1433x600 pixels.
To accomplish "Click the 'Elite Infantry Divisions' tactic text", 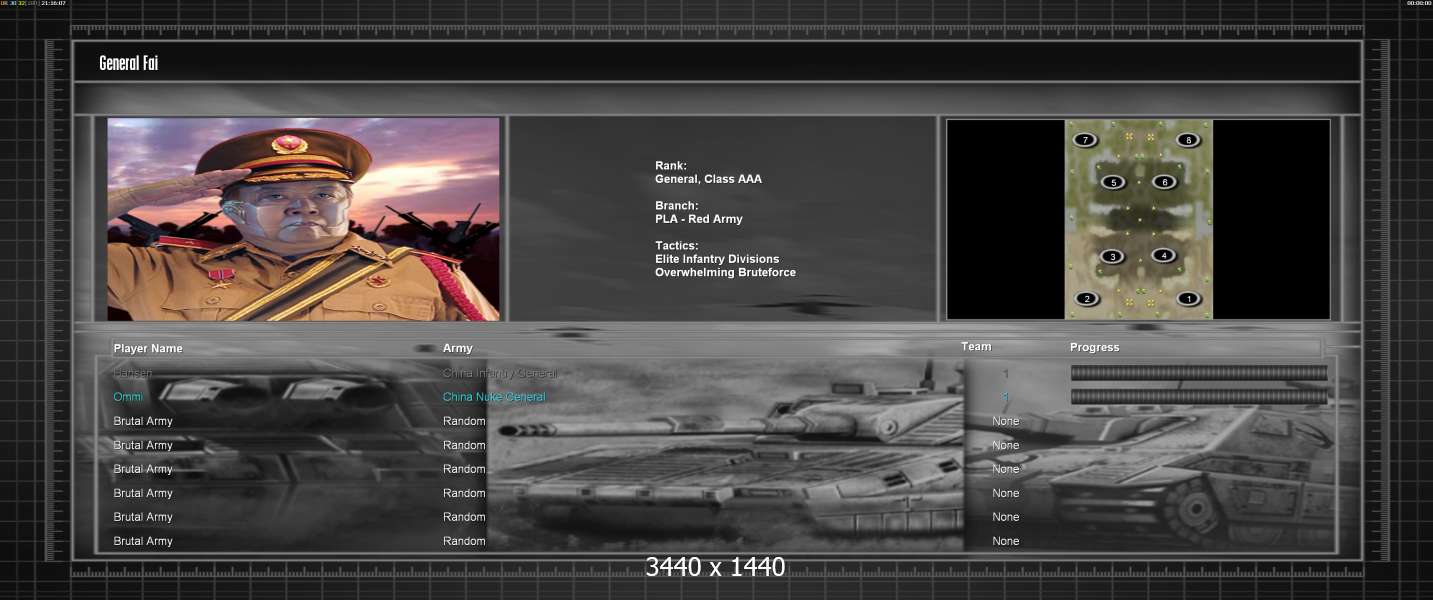I will 717,259.
